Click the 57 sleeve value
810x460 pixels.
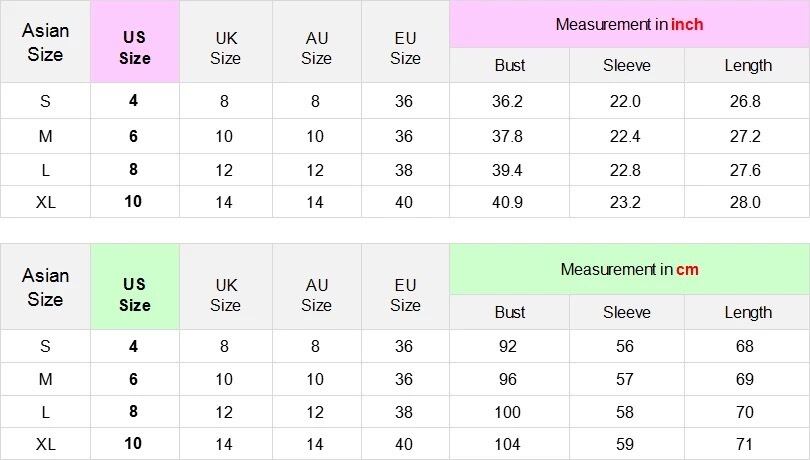click(626, 380)
